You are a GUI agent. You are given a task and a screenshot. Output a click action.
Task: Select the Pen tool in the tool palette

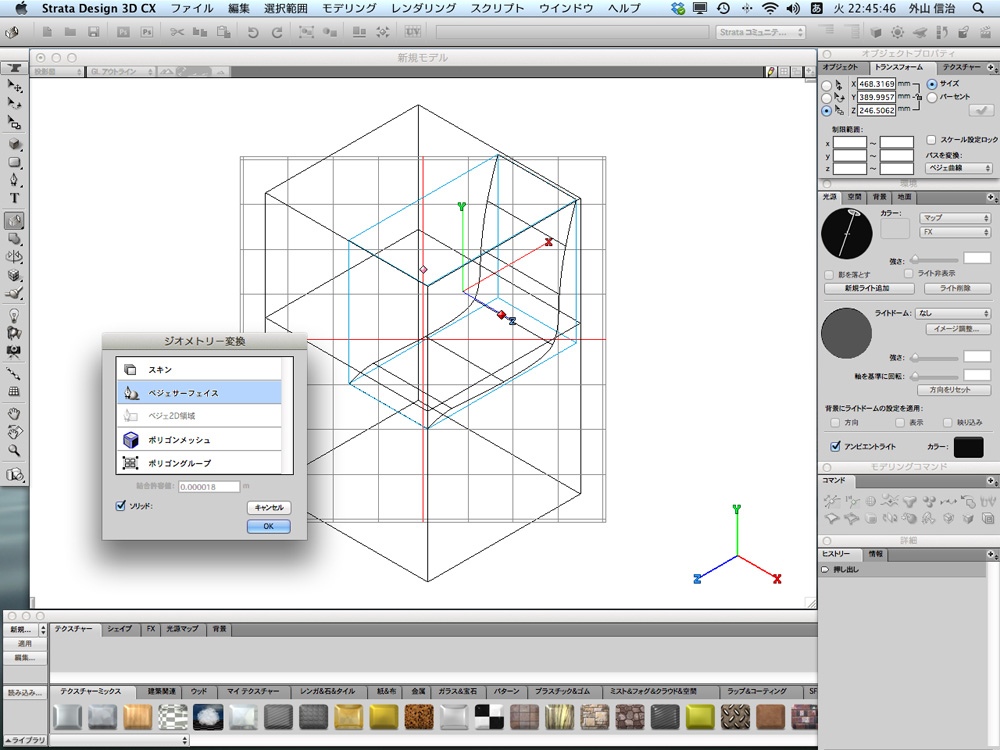coord(14,180)
